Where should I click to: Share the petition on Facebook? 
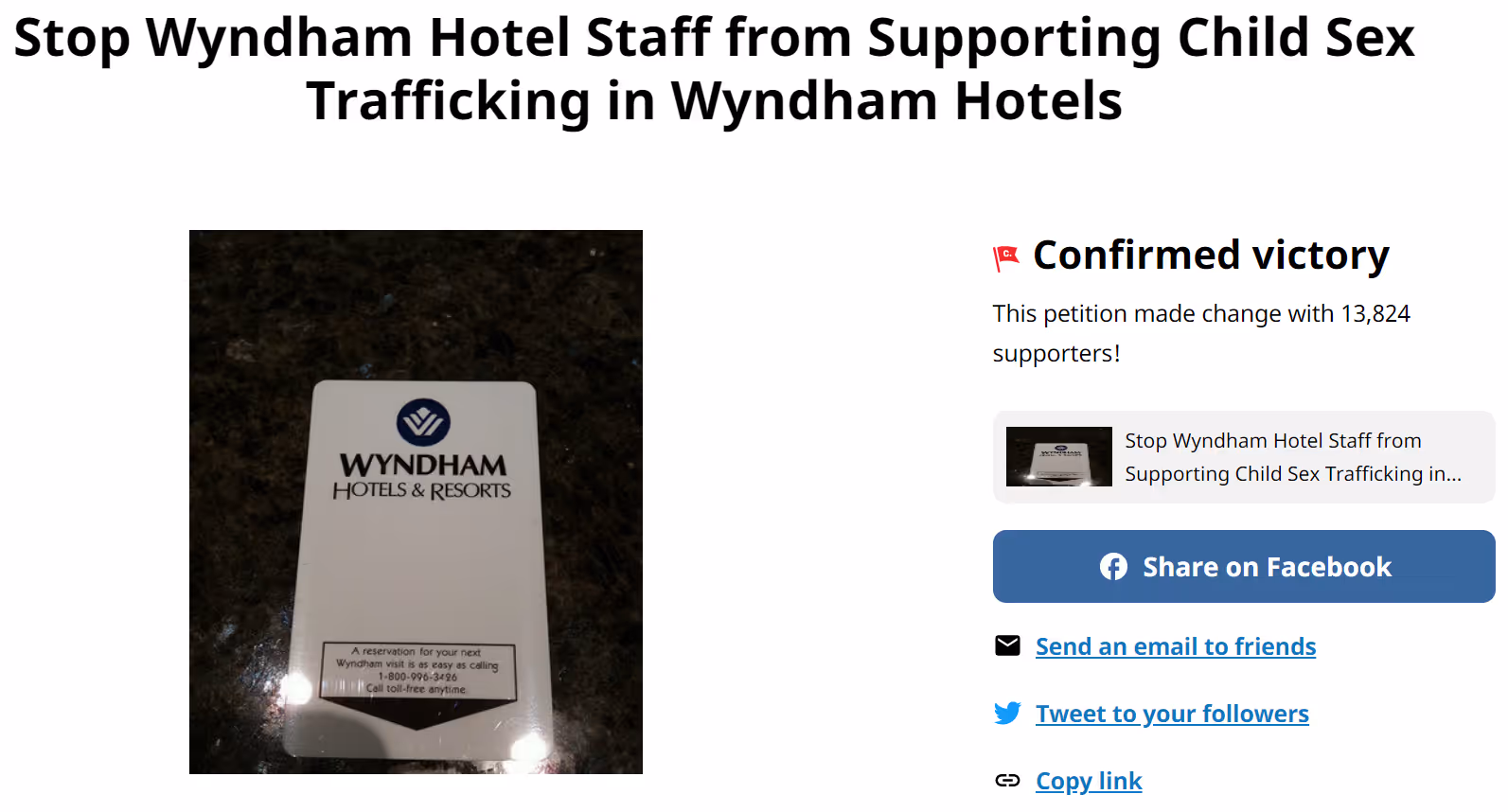1244,566
